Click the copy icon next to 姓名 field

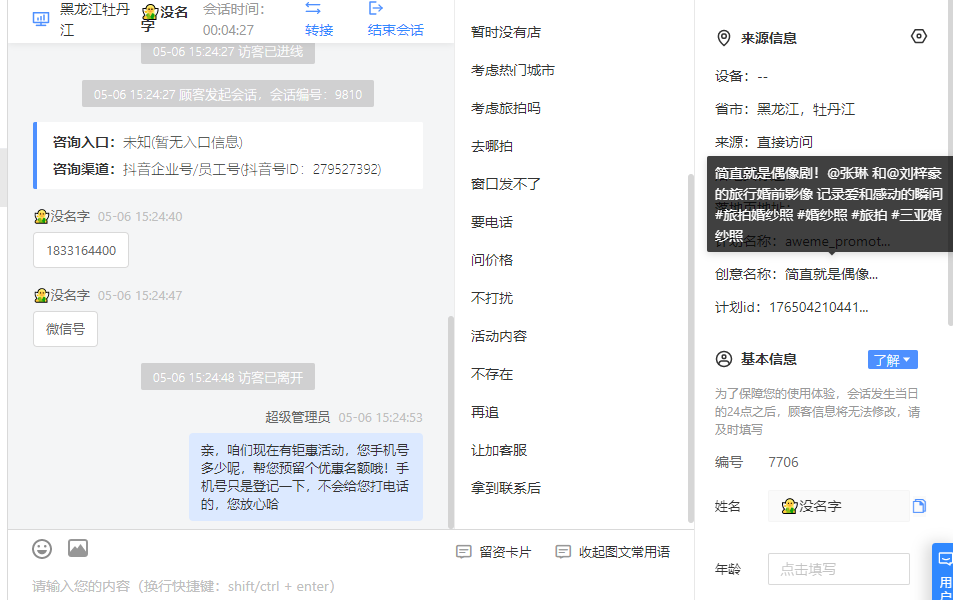pyautogui.click(x=919, y=506)
